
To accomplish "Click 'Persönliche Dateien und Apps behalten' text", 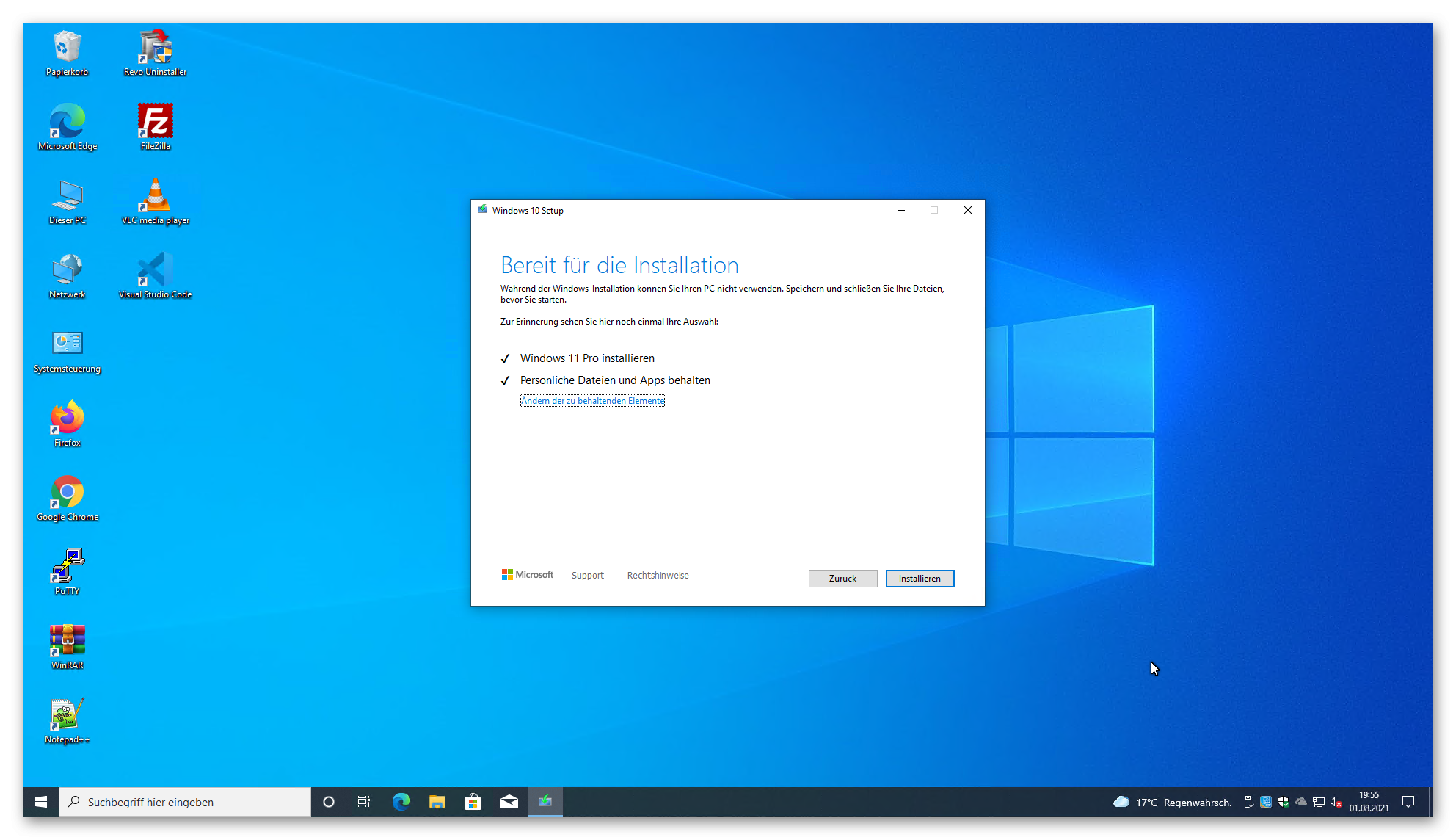I will pyautogui.click(x=615, y=380).
